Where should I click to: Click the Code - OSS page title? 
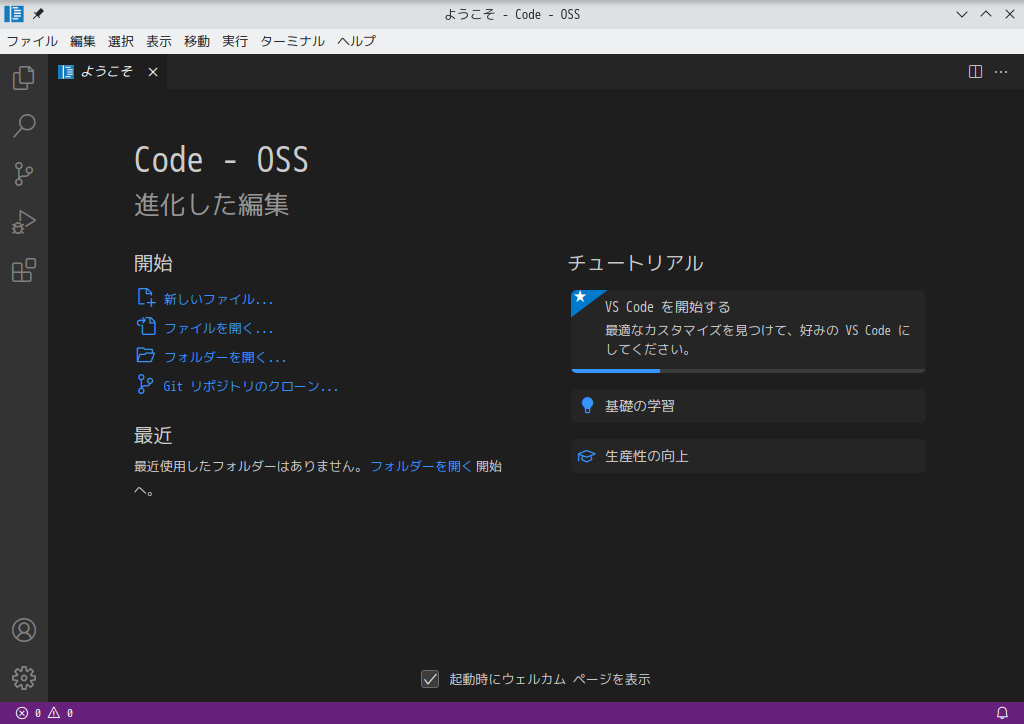[221, 160]
